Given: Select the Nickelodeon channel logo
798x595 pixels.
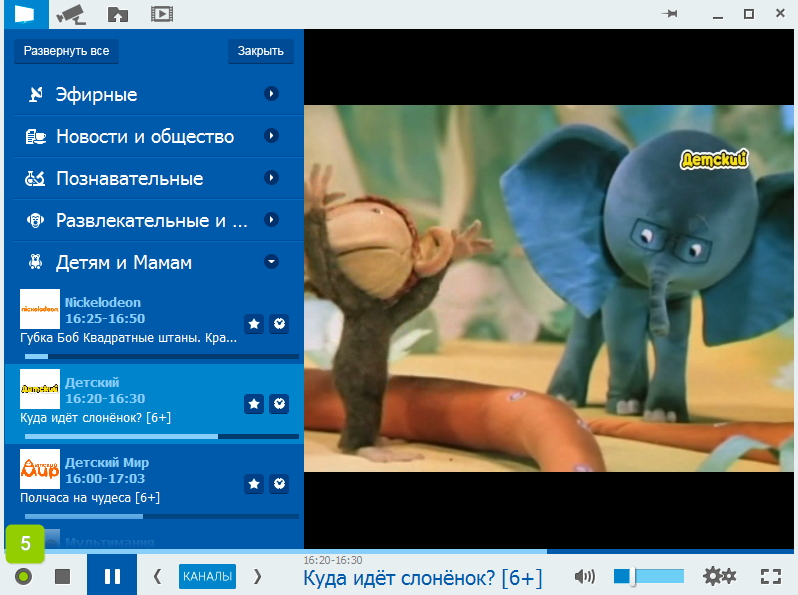Looking at the screenshot, I should tap(40, 309).
